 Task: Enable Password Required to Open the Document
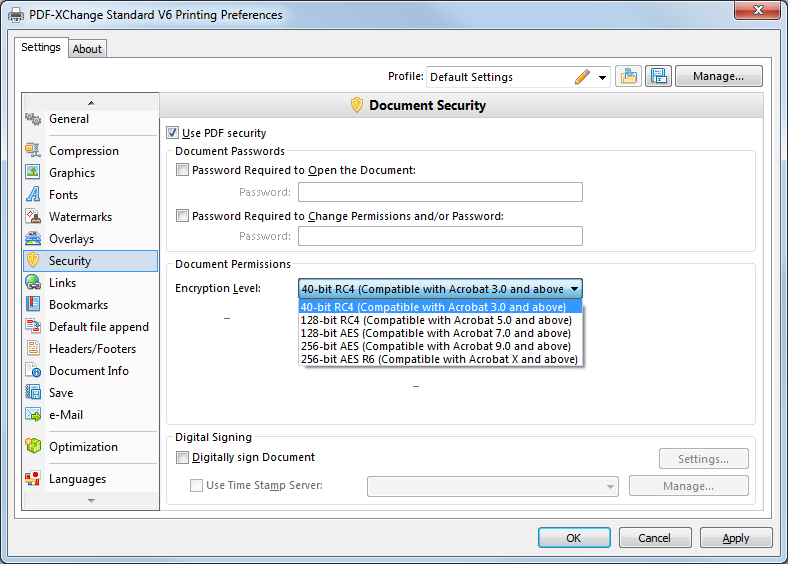(x=182, y=170)
